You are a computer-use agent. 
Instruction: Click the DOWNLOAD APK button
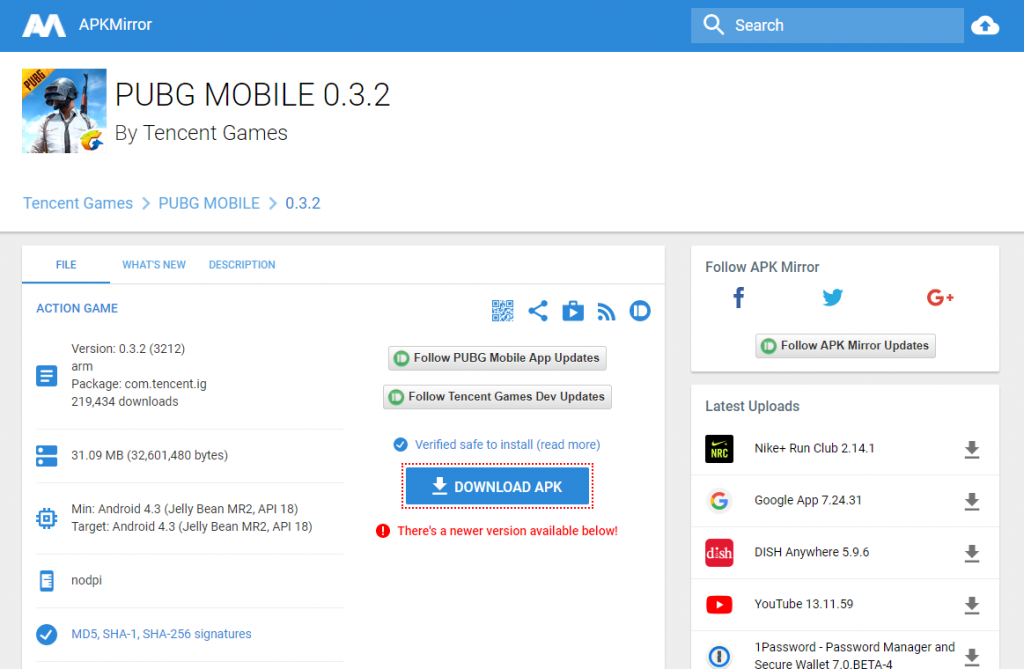click(498, 487)
